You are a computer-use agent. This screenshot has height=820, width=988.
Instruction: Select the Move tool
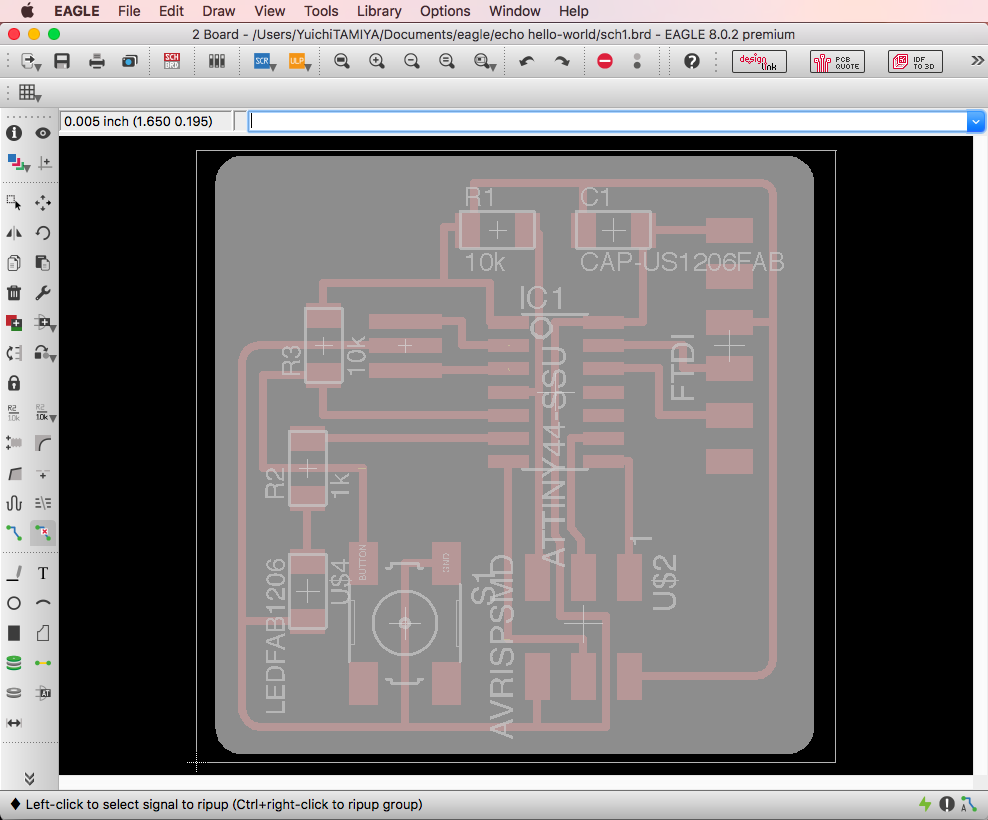coord(43,203)
